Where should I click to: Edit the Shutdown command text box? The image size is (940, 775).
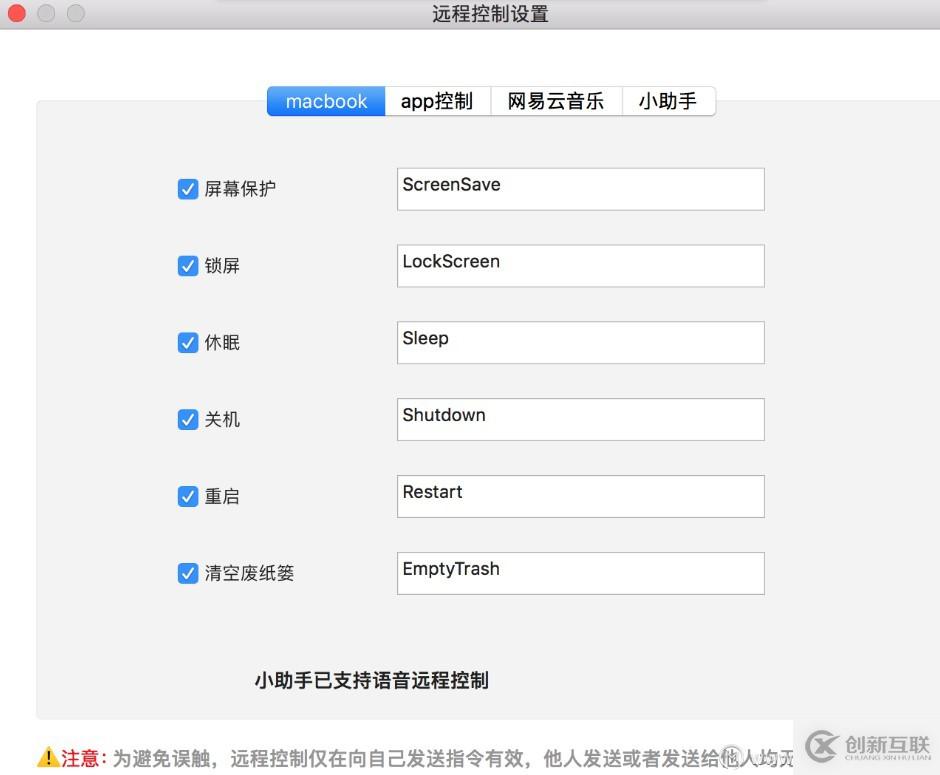(580, 419)
